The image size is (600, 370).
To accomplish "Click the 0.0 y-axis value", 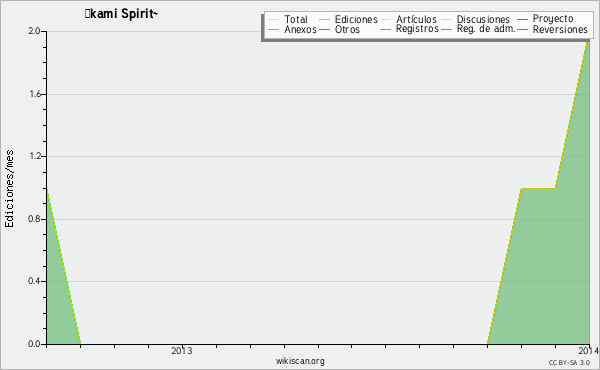I will pyautogui.click(x=34, y=344).
